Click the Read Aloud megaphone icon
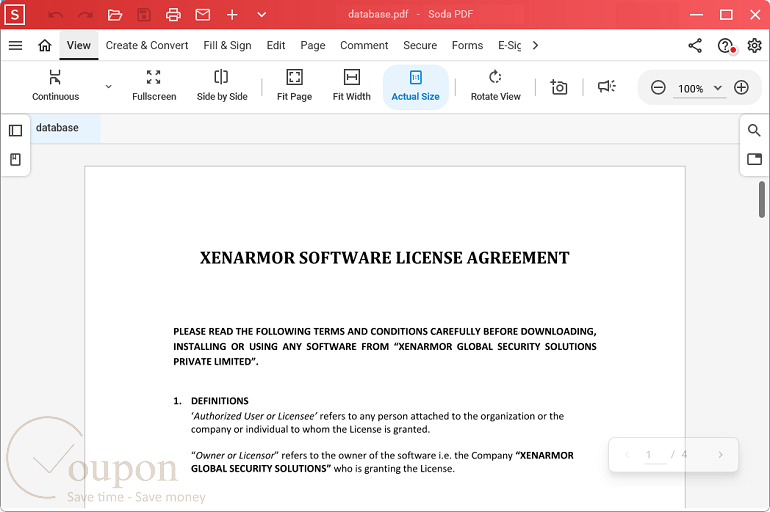 pyautogui.click(x=606, y=86)
